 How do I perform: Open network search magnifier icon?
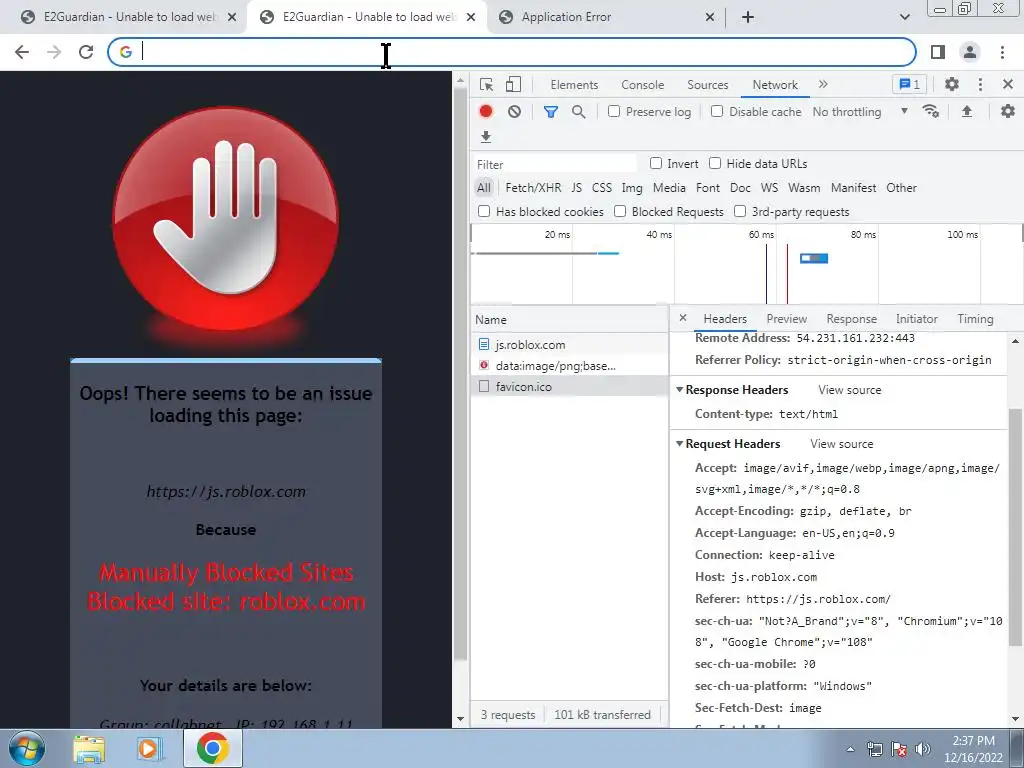point(579,112)
